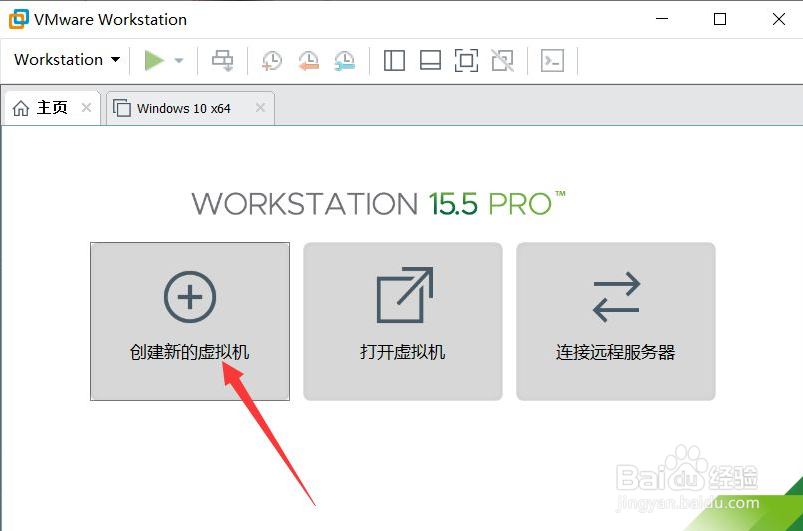Screen dimensions: 803x531
Task: Take a snapshot of this virtual machine
Action: [x=271, y=60]
